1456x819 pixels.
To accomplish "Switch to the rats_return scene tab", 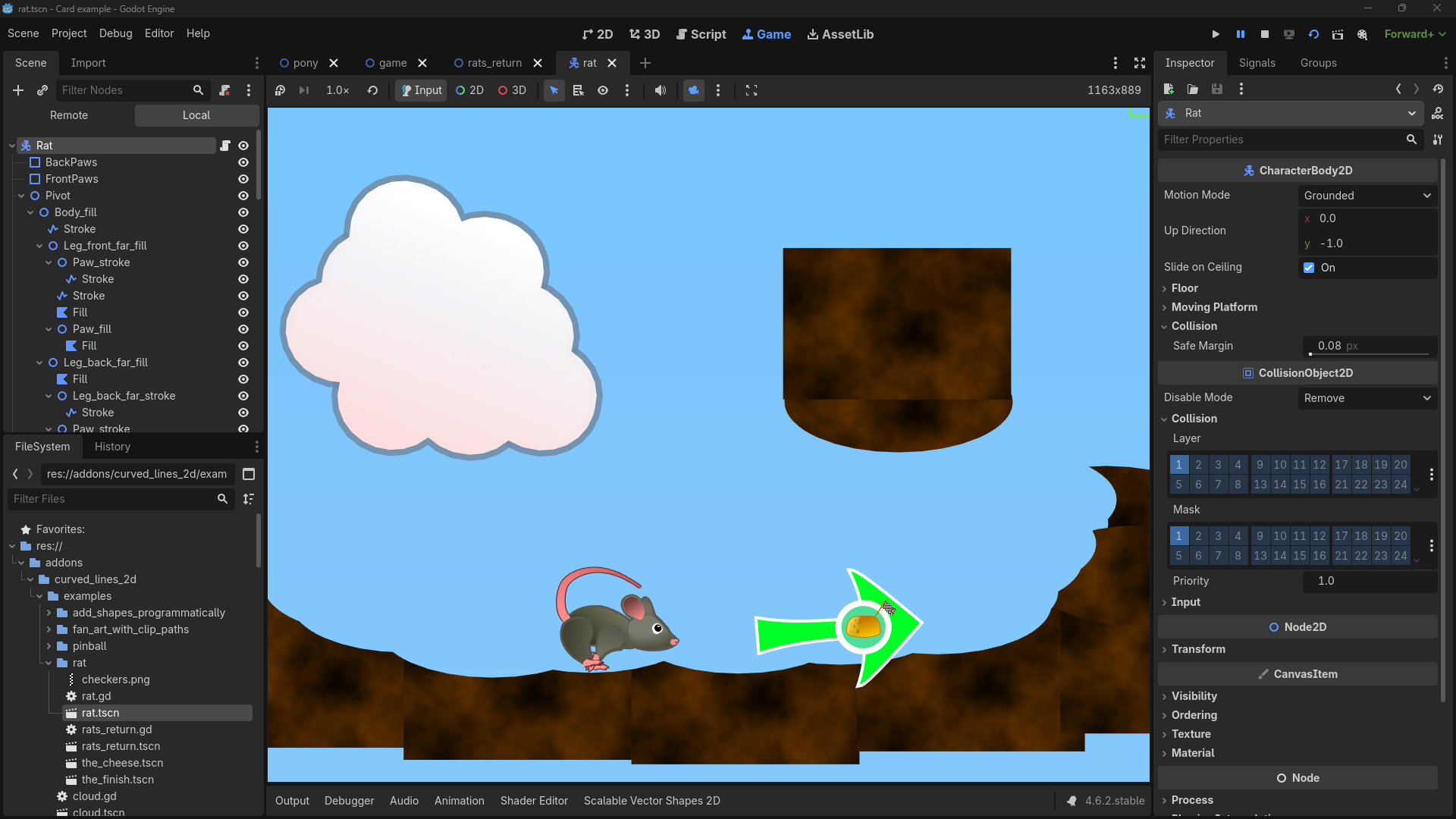I will pyautogui.click(x=494, y=63).
